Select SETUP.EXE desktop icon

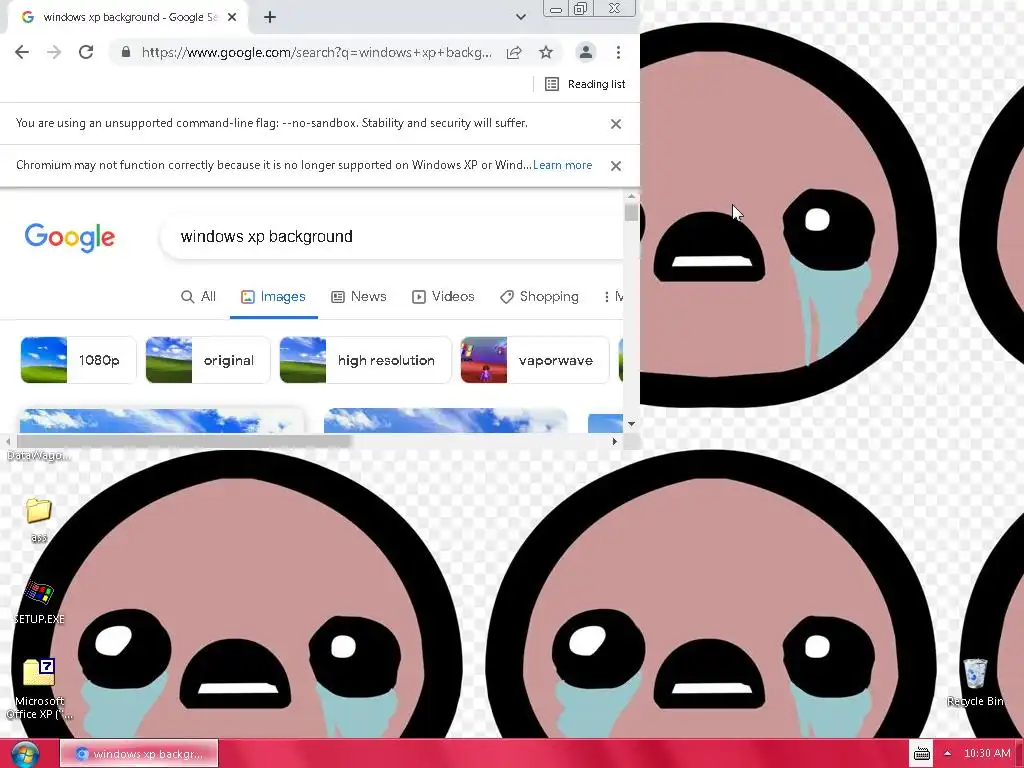click(39, 602)
